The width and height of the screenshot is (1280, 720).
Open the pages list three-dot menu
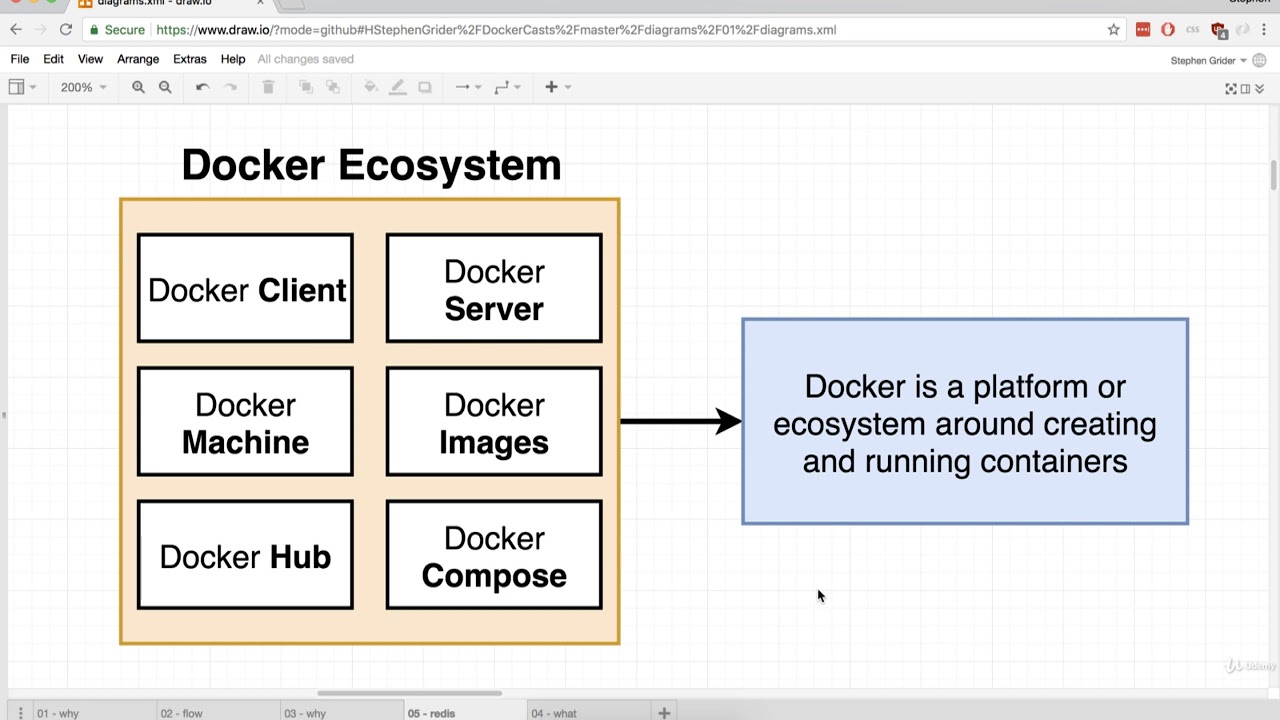point(19,713)
